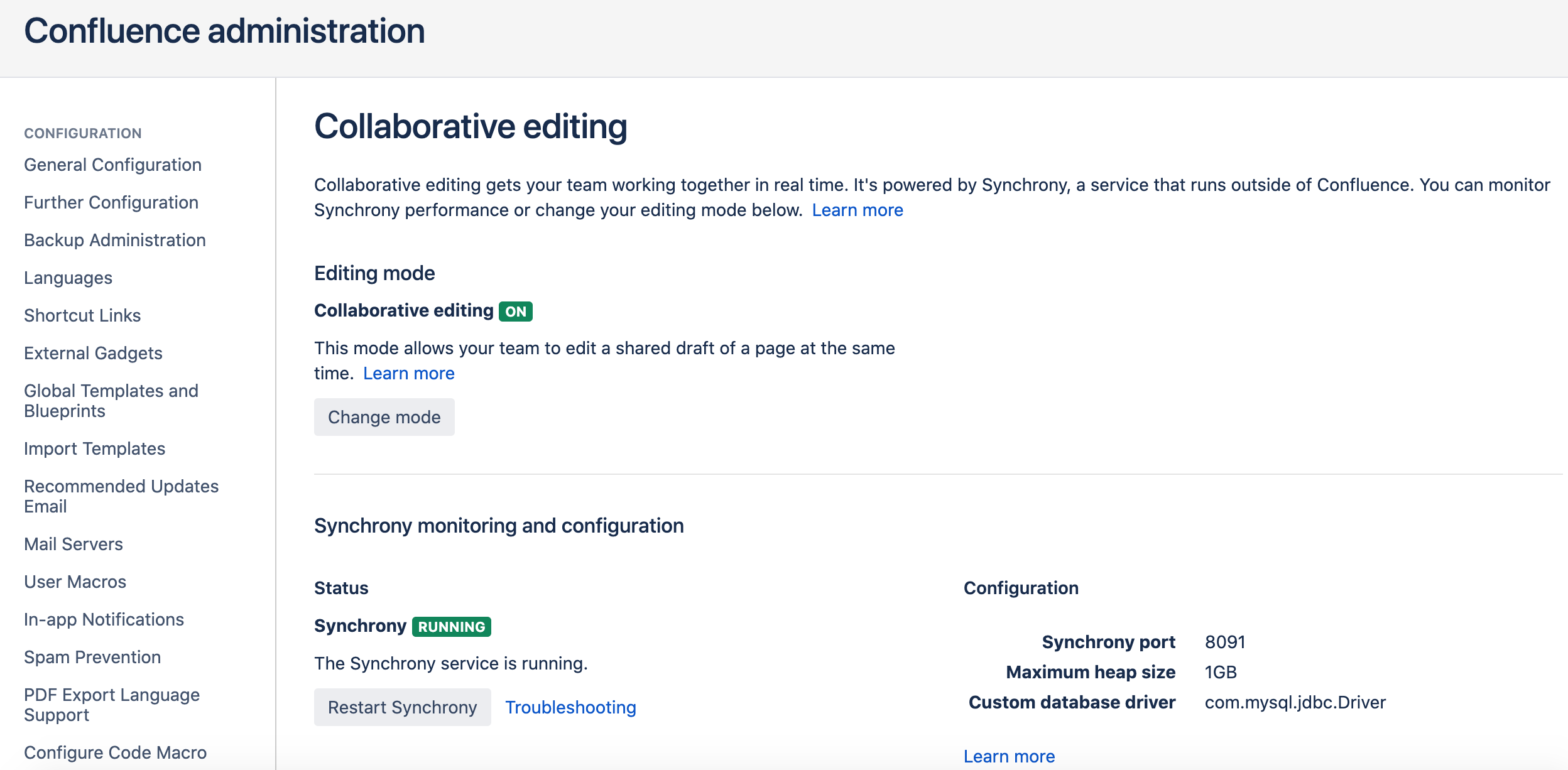Screen dimensions: 1568x770
Task: Open In-app Notifications settings
Action: (104, 619)
